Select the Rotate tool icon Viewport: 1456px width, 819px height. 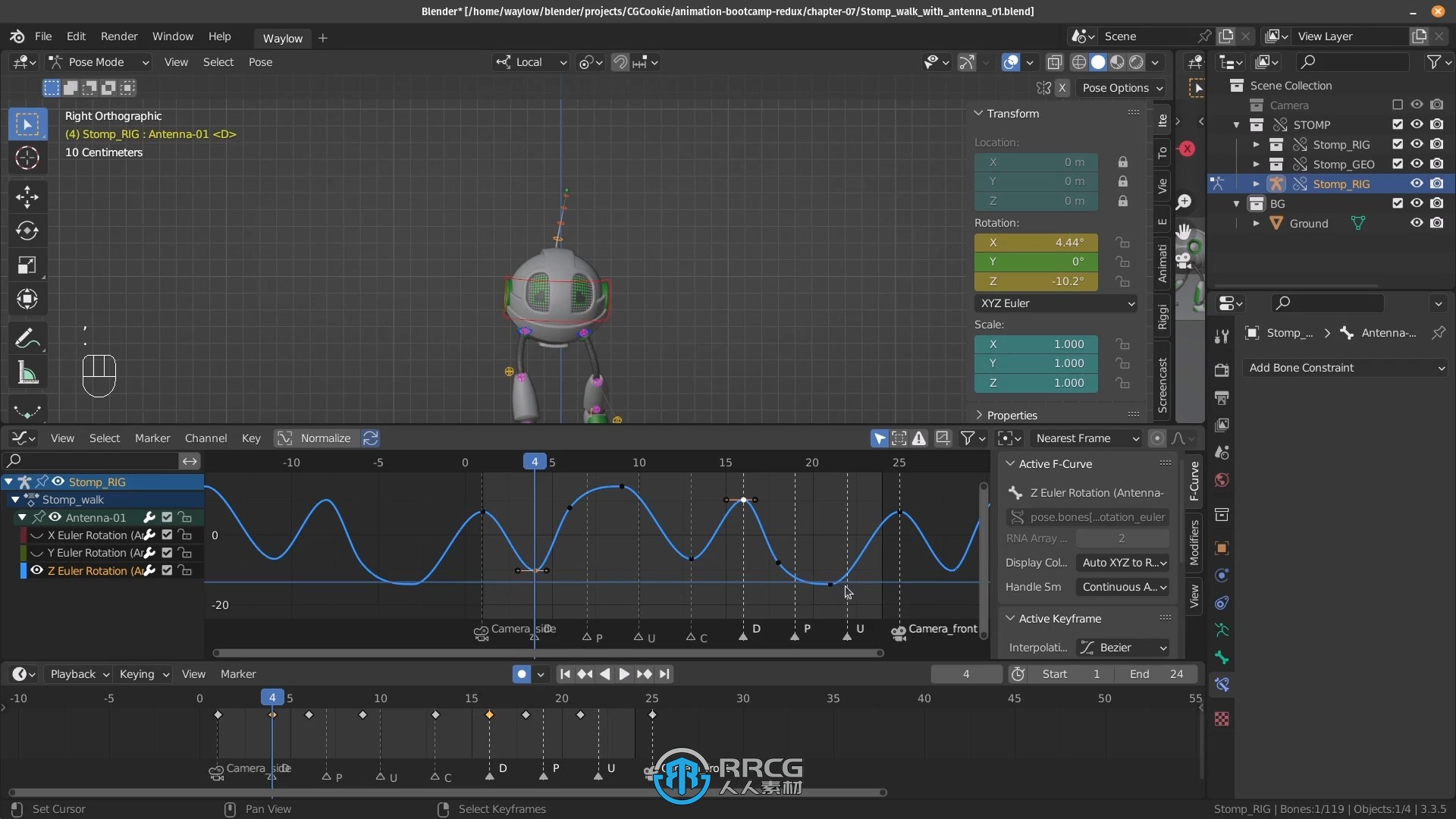27,229
